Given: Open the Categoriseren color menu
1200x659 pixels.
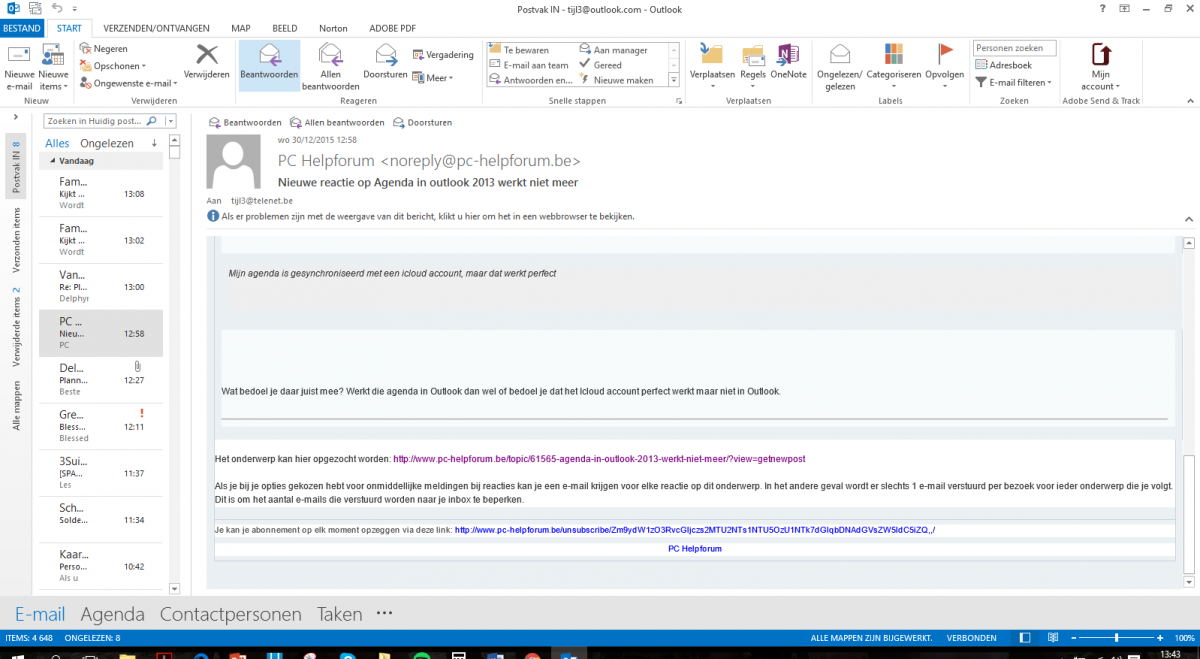Looking at the screenshot, I should click(x=893, y=65).
